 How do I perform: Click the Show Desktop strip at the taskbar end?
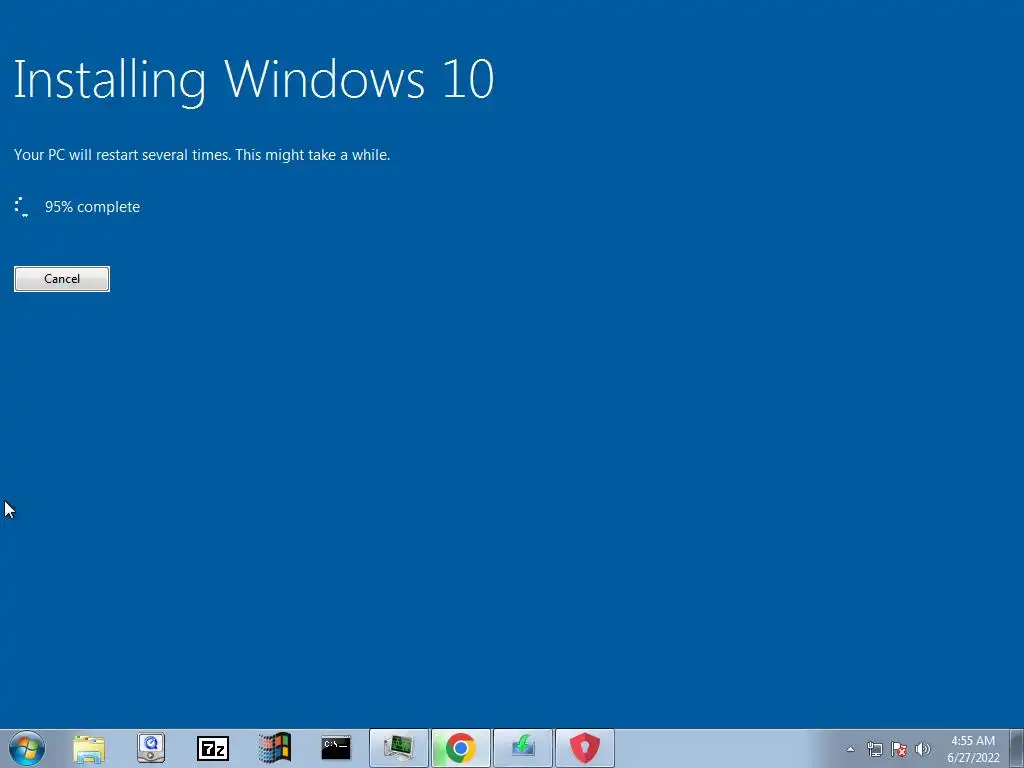[1017, 749]
